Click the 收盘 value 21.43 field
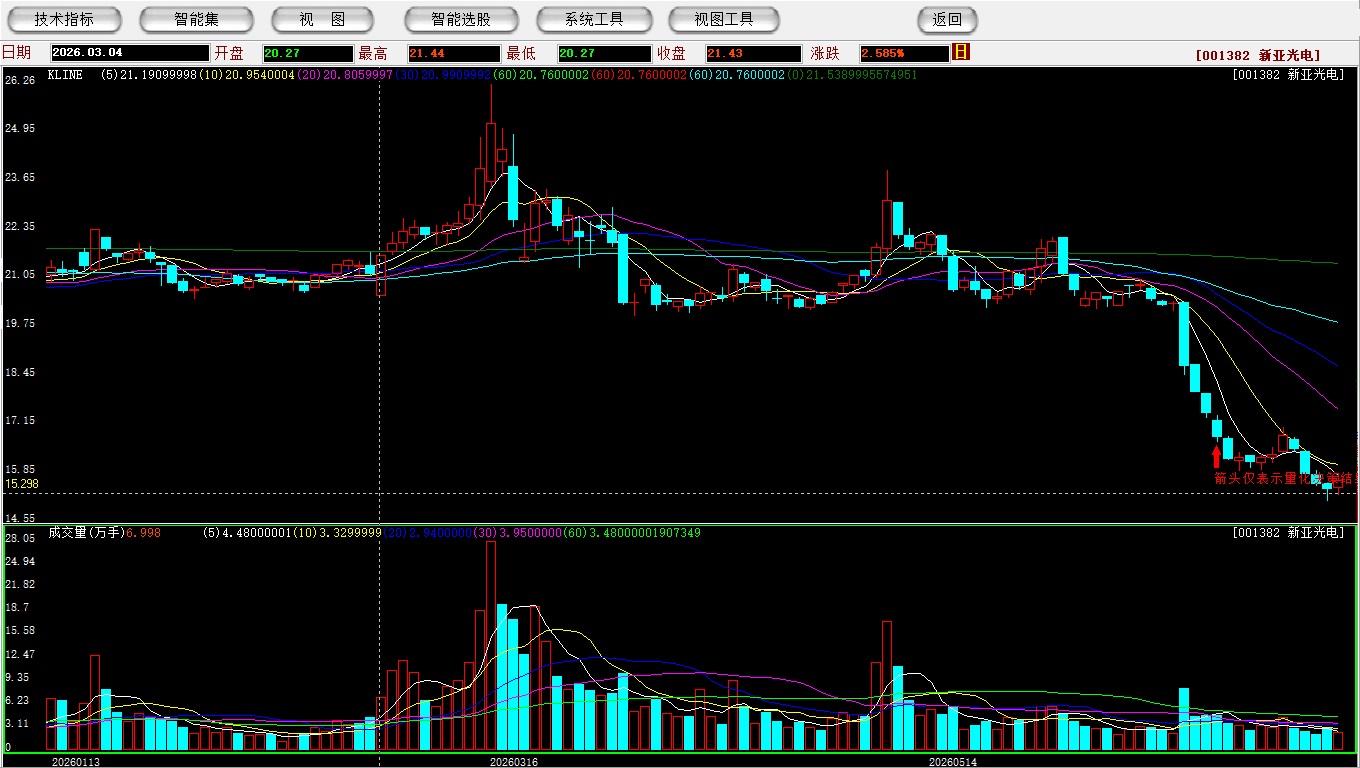1360x768 pixels. pos(753,53)
